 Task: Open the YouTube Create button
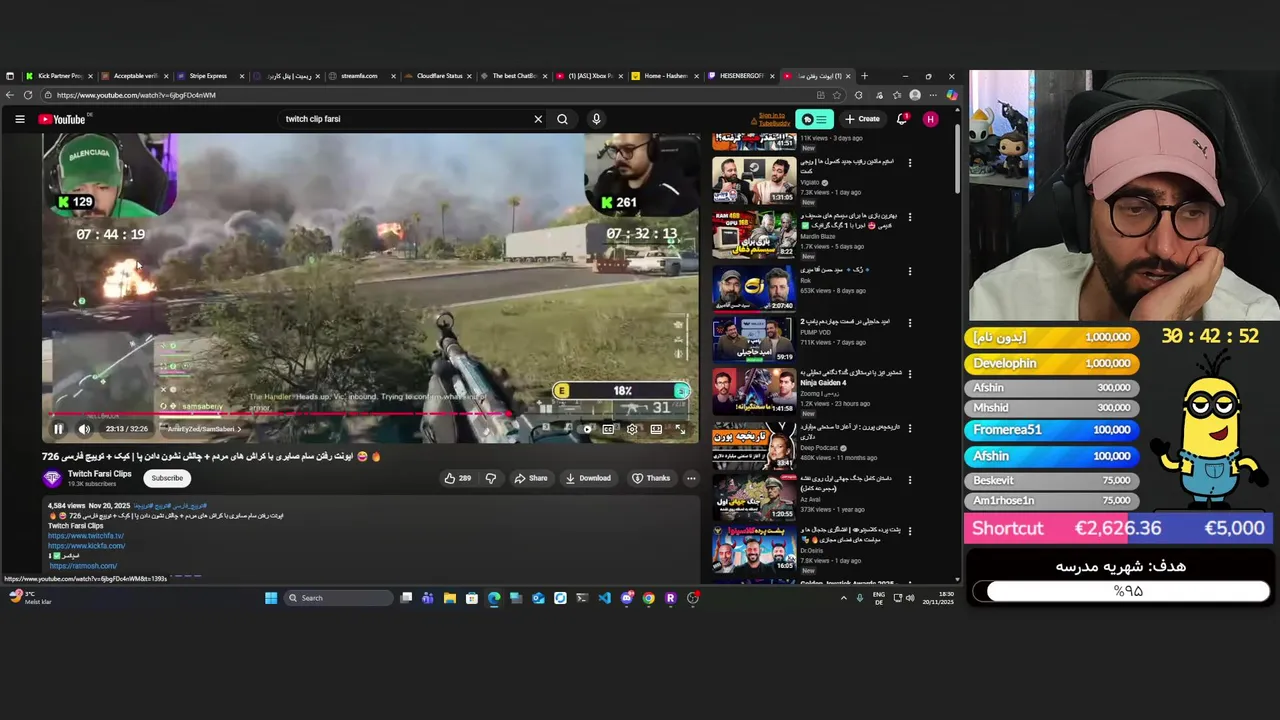862,119
